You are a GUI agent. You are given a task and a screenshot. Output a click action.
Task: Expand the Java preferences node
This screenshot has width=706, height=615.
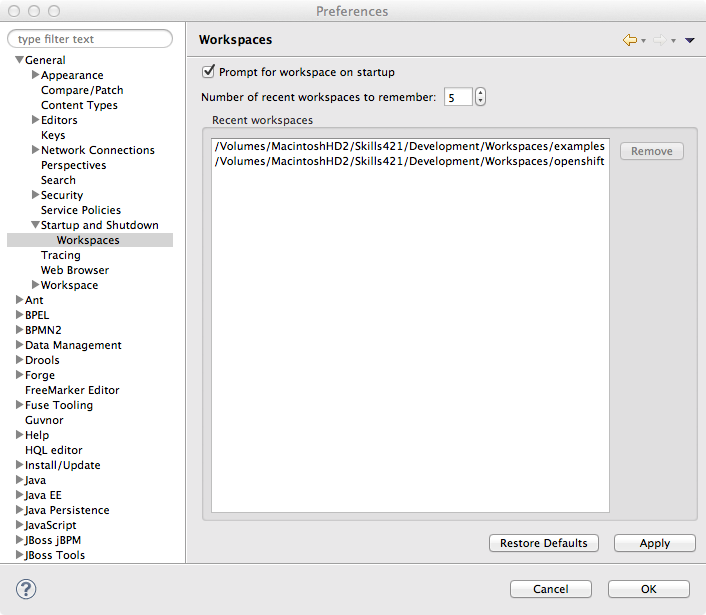(19, 480)
